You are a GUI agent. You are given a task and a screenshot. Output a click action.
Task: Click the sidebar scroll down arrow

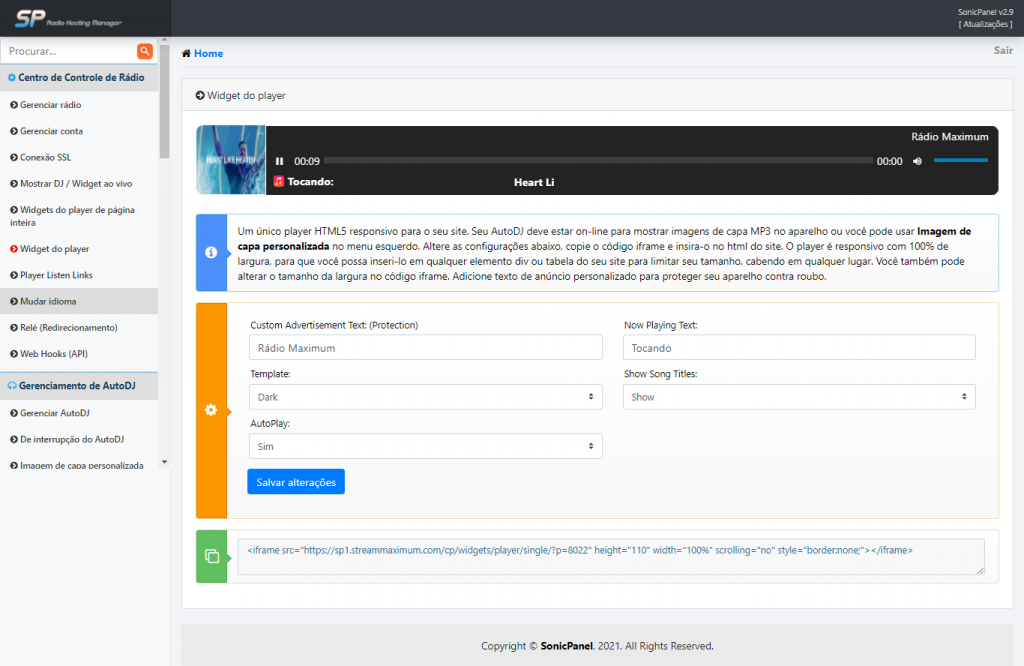165,462
